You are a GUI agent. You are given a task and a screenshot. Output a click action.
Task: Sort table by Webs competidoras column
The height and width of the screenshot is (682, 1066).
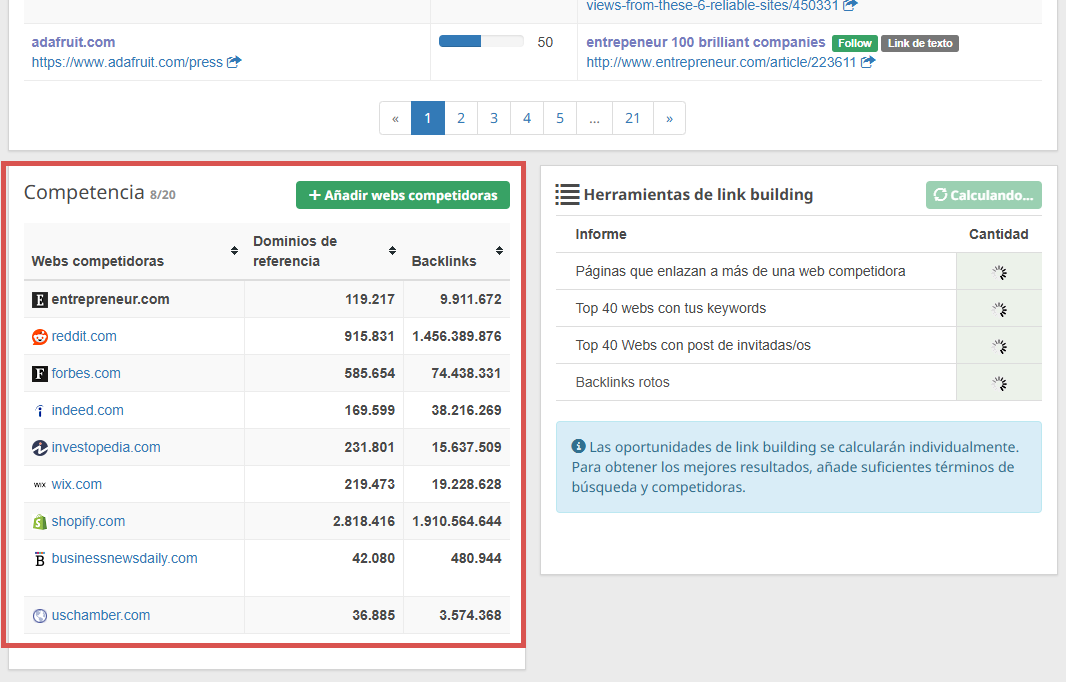coord(234,251)
